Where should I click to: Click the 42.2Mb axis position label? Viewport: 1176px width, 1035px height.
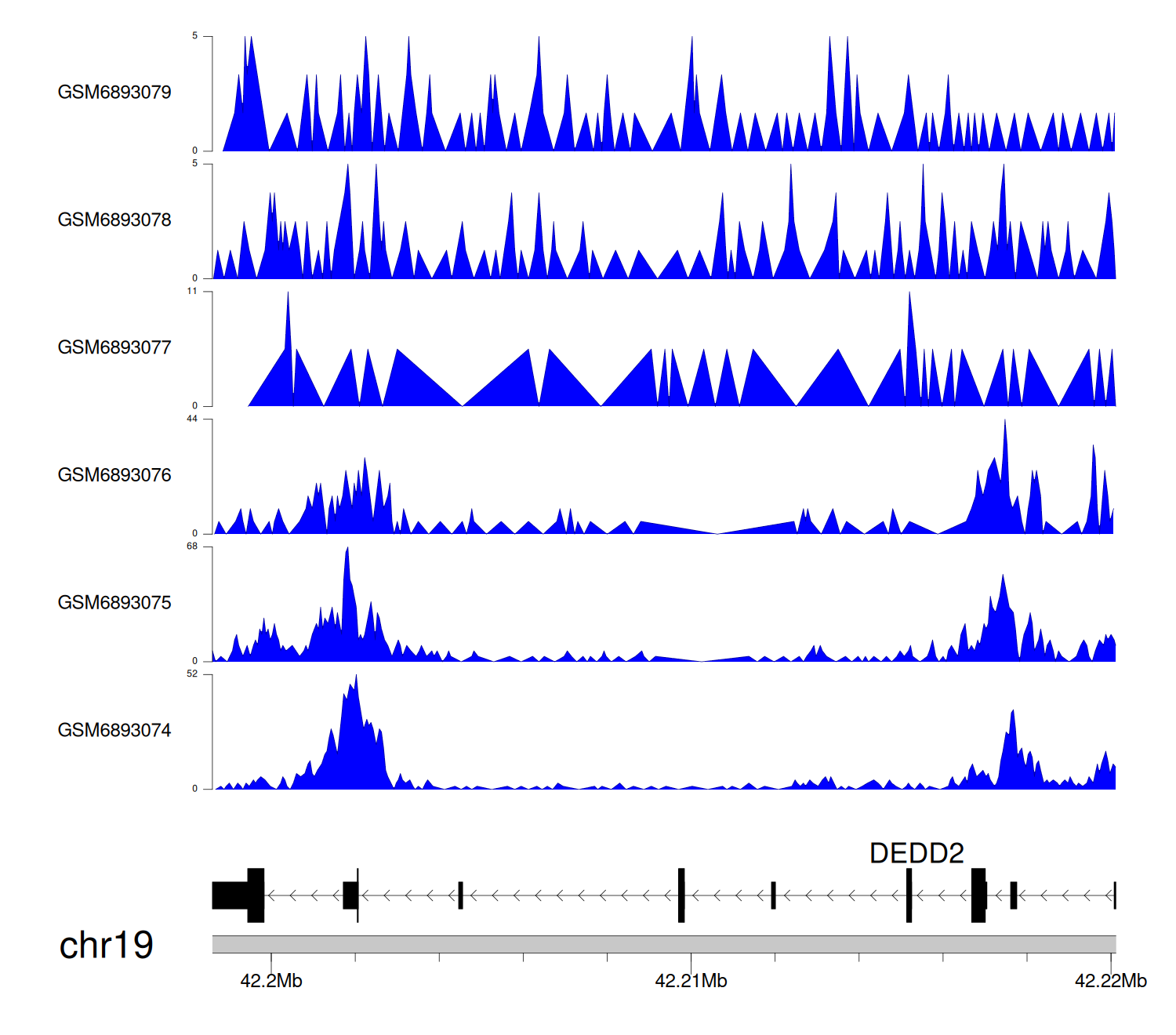click(x=271, y=981)
